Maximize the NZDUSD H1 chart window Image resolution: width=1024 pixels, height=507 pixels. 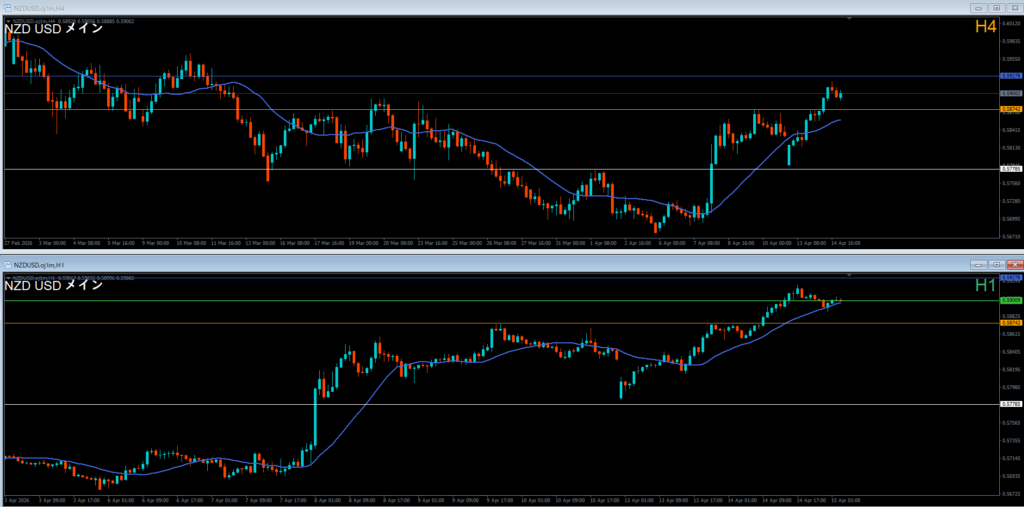995,264
